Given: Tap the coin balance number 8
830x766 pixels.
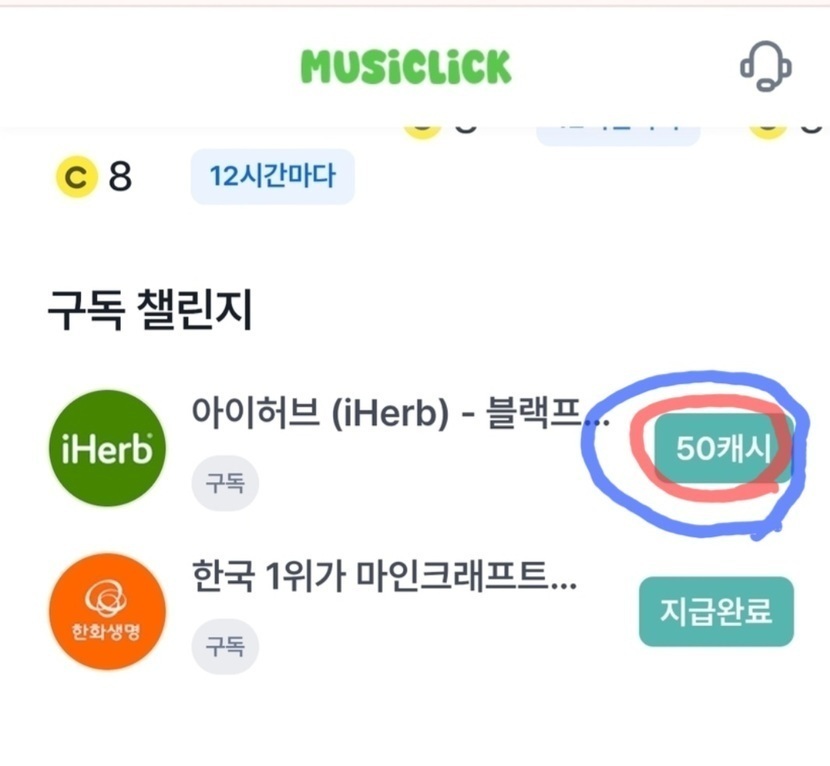Looking at the screenshot, I should coord(120,179).
